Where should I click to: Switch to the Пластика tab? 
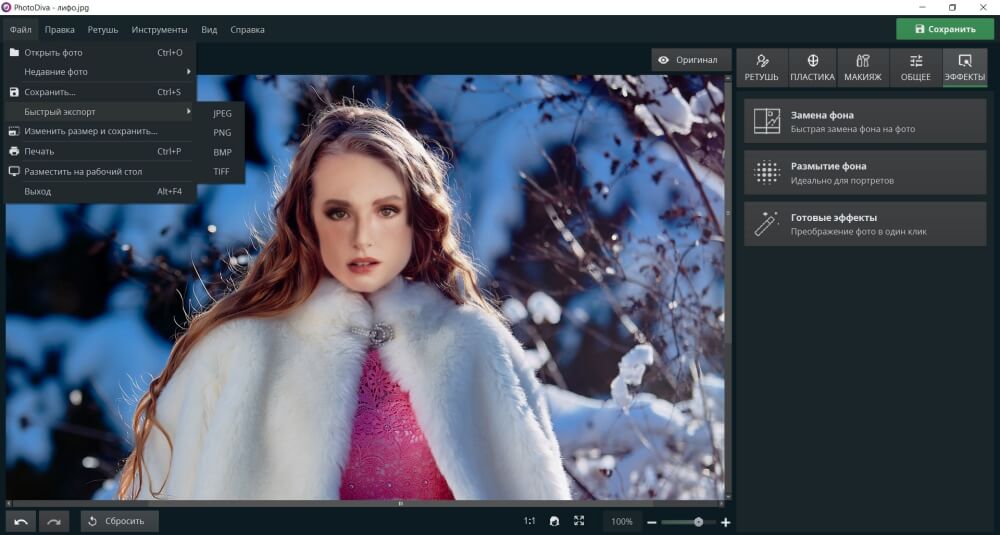click(812, 67)
